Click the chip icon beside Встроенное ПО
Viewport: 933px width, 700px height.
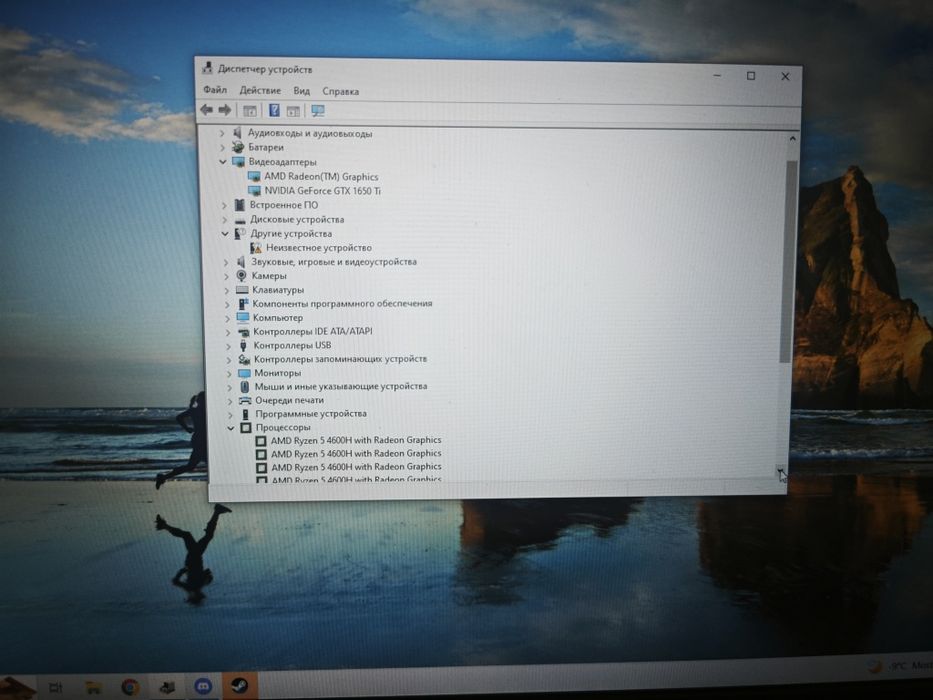239,205
